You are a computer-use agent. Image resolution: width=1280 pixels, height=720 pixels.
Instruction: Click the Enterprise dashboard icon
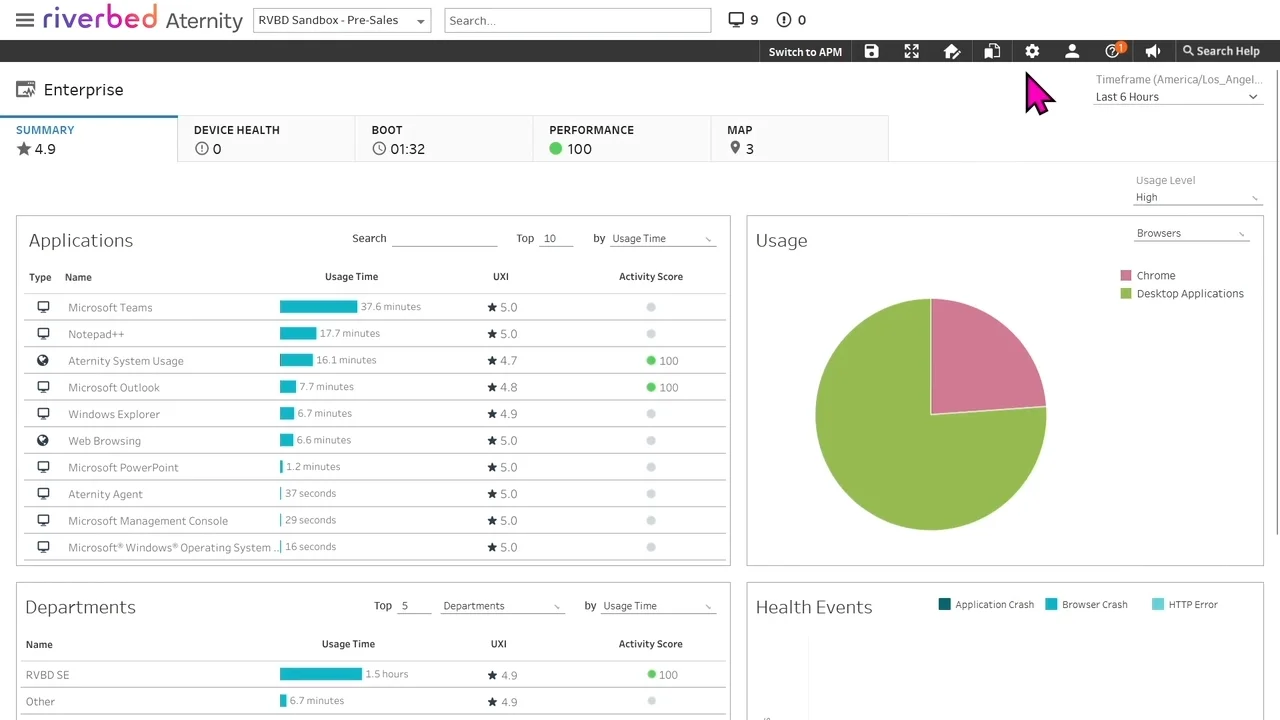click(26, 89)
